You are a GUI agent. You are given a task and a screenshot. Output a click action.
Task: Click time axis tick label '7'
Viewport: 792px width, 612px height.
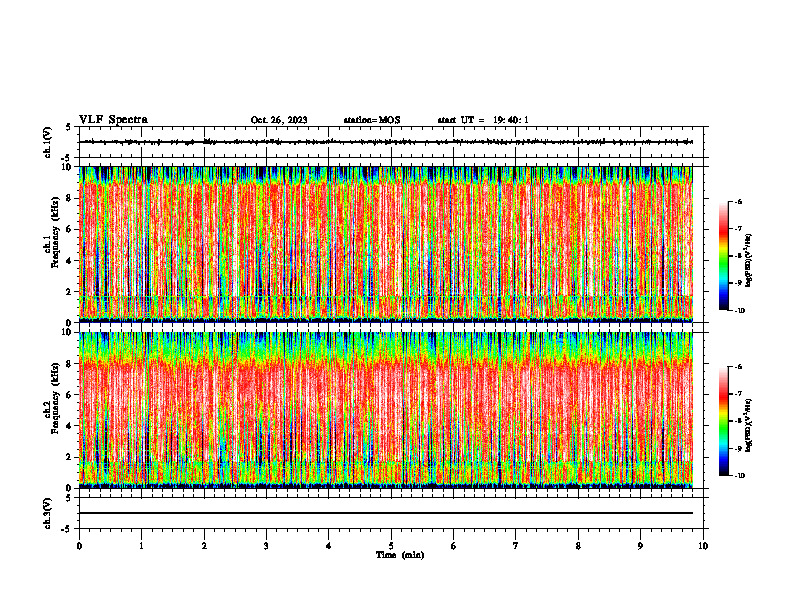516,546
